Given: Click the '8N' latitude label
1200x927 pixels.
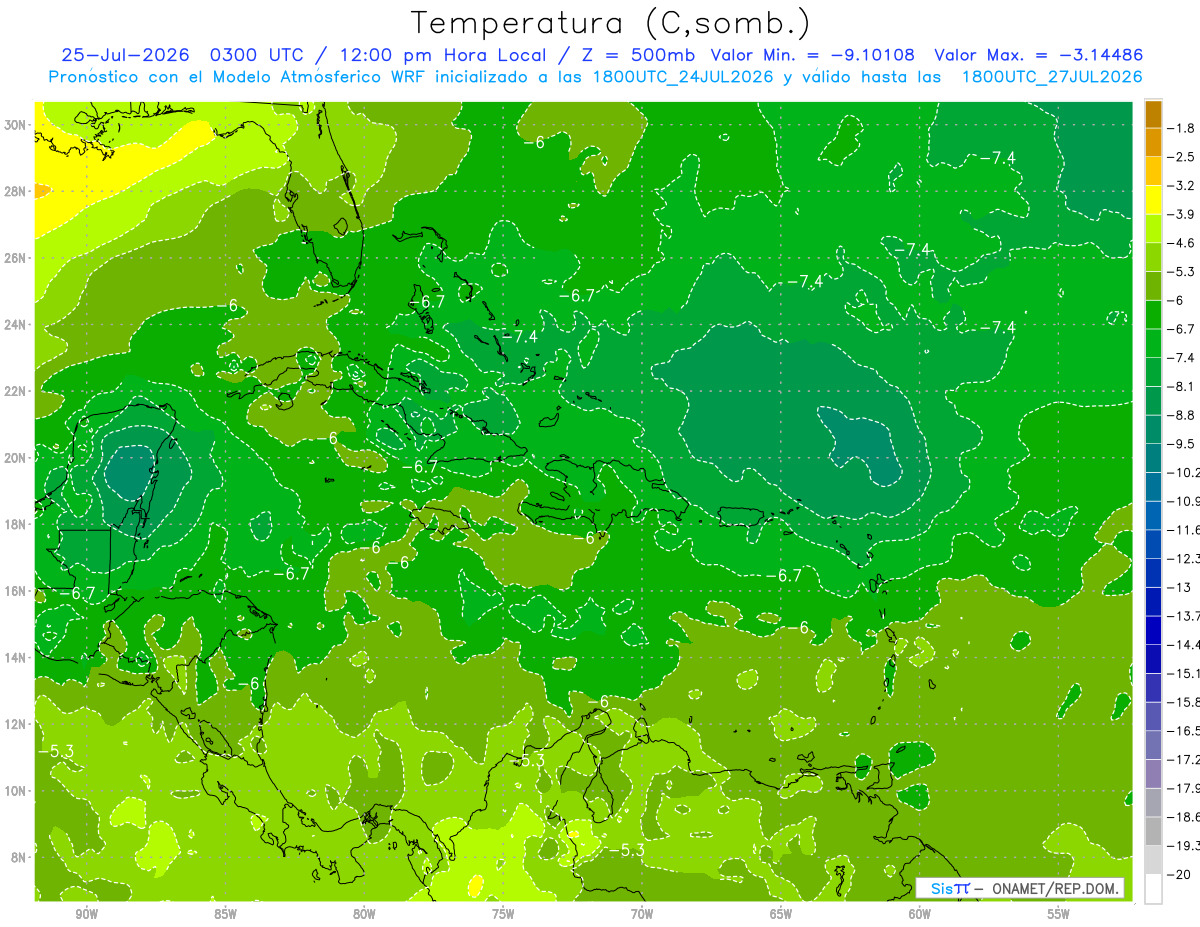Looking at the screenshot, I should click(x=20, y=857).
